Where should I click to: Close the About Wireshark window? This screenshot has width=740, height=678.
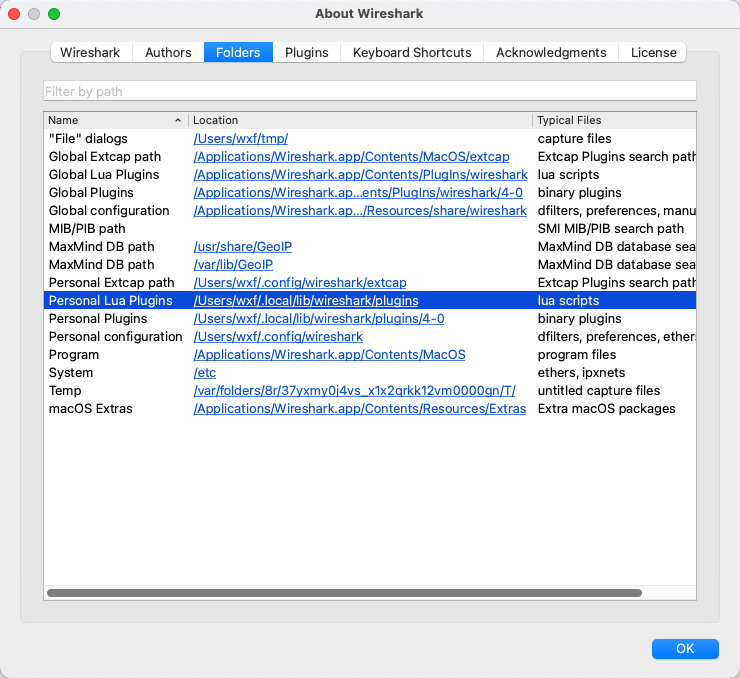coord(14,14)
